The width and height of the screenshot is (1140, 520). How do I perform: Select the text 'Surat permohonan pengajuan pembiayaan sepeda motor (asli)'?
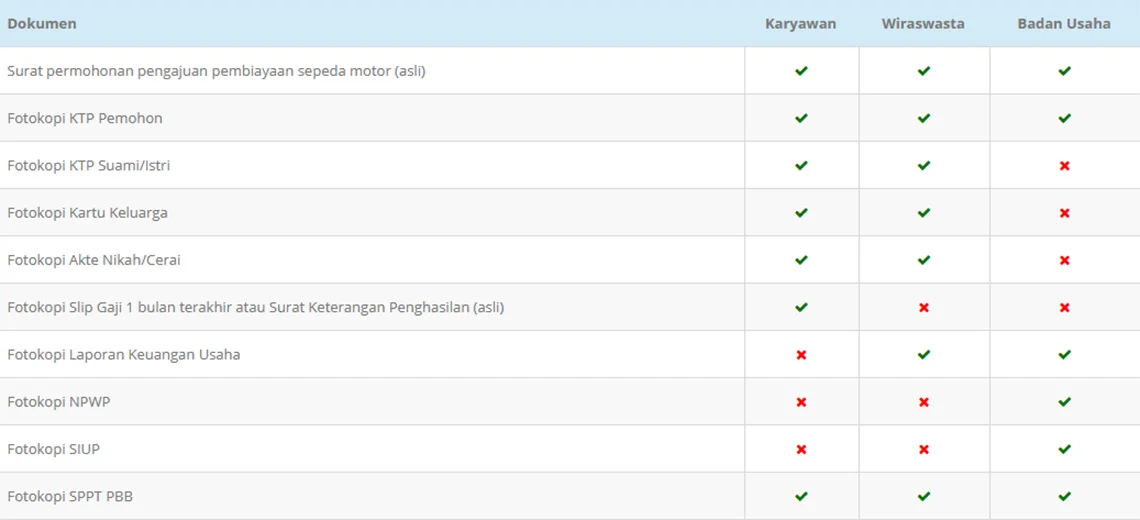click(217, 71)
